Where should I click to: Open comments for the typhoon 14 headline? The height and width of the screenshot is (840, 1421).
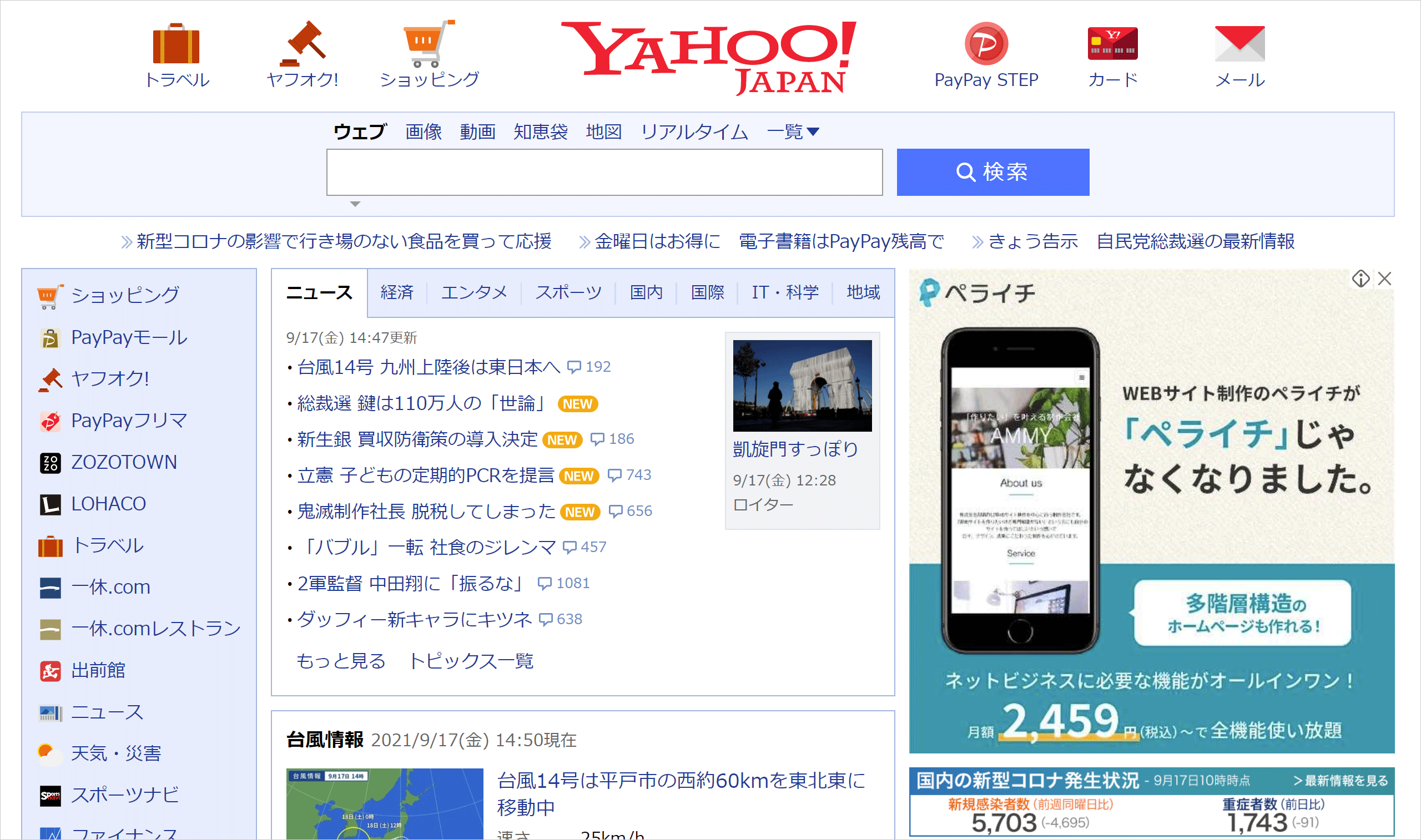589,367
